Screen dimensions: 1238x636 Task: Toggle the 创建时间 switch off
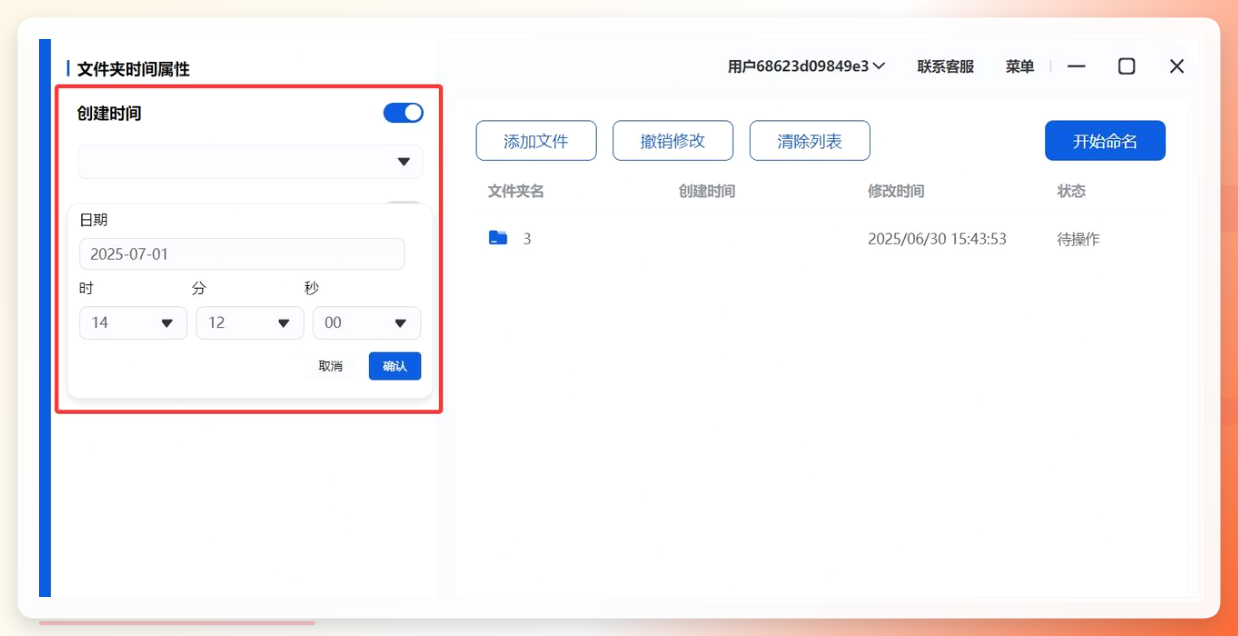pyautogui.click(x=403, y=113)
